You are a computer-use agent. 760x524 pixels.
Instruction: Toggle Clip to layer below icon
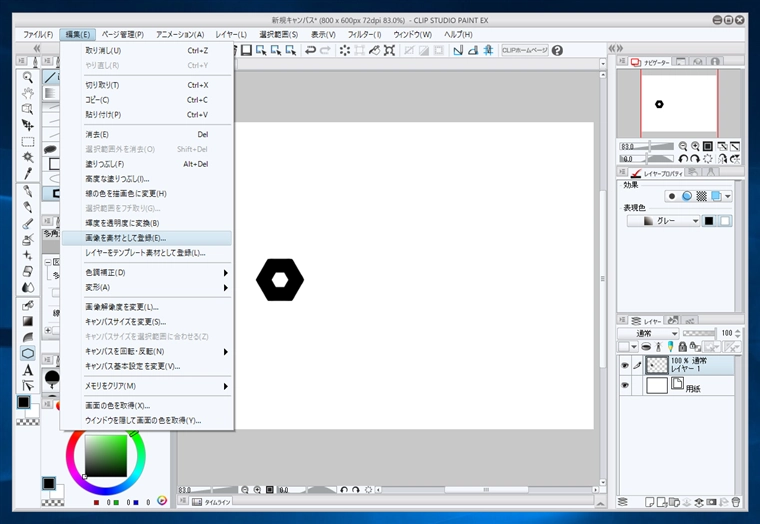tap(646, 347)
